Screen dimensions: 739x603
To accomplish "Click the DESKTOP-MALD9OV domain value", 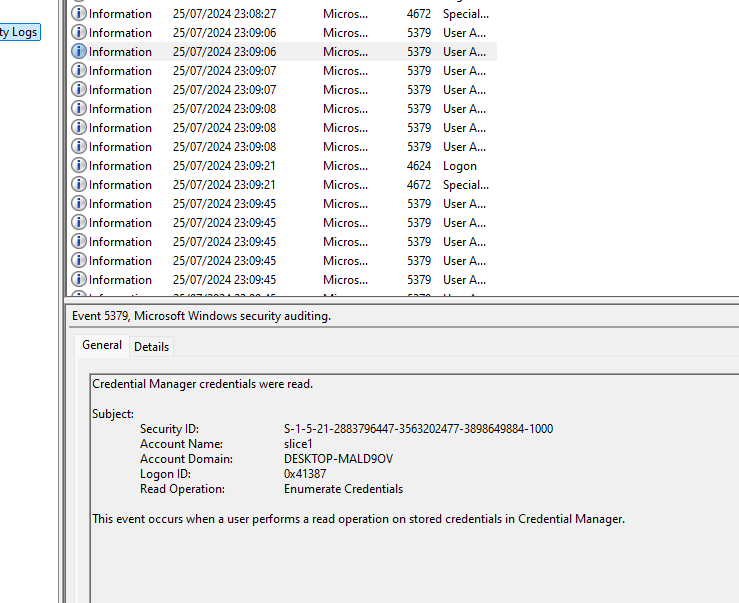I will point(338,459).
